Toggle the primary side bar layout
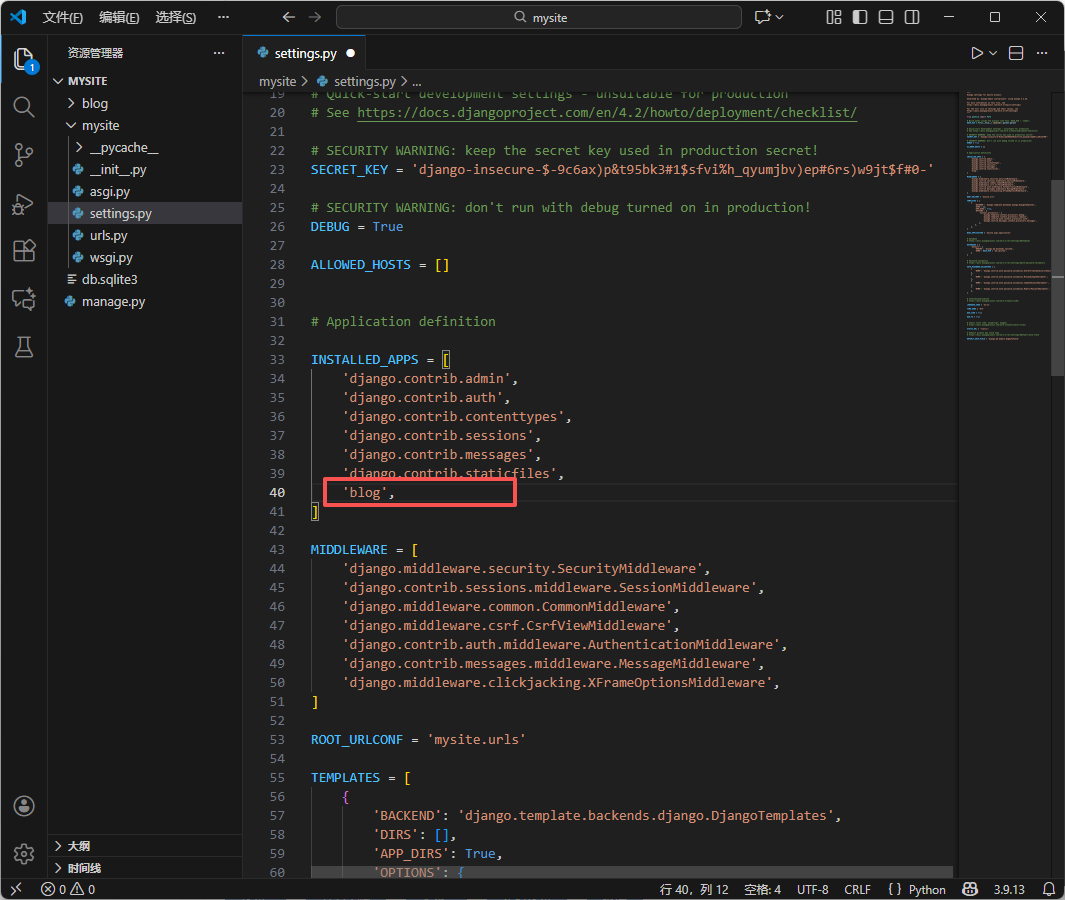The image size is (1065, 900). [860, 17]
